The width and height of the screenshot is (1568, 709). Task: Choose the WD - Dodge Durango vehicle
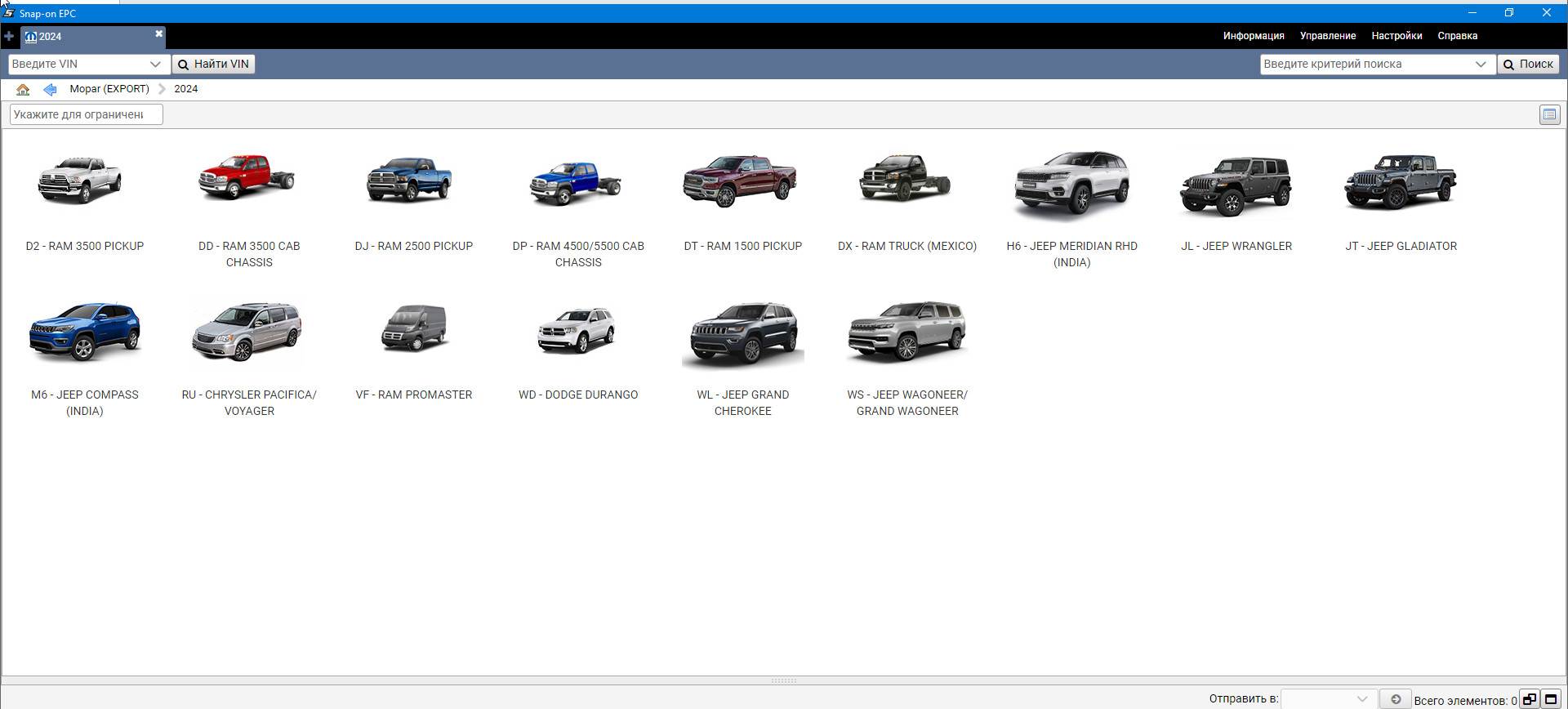pyautogui.click(x=577, y=331)
